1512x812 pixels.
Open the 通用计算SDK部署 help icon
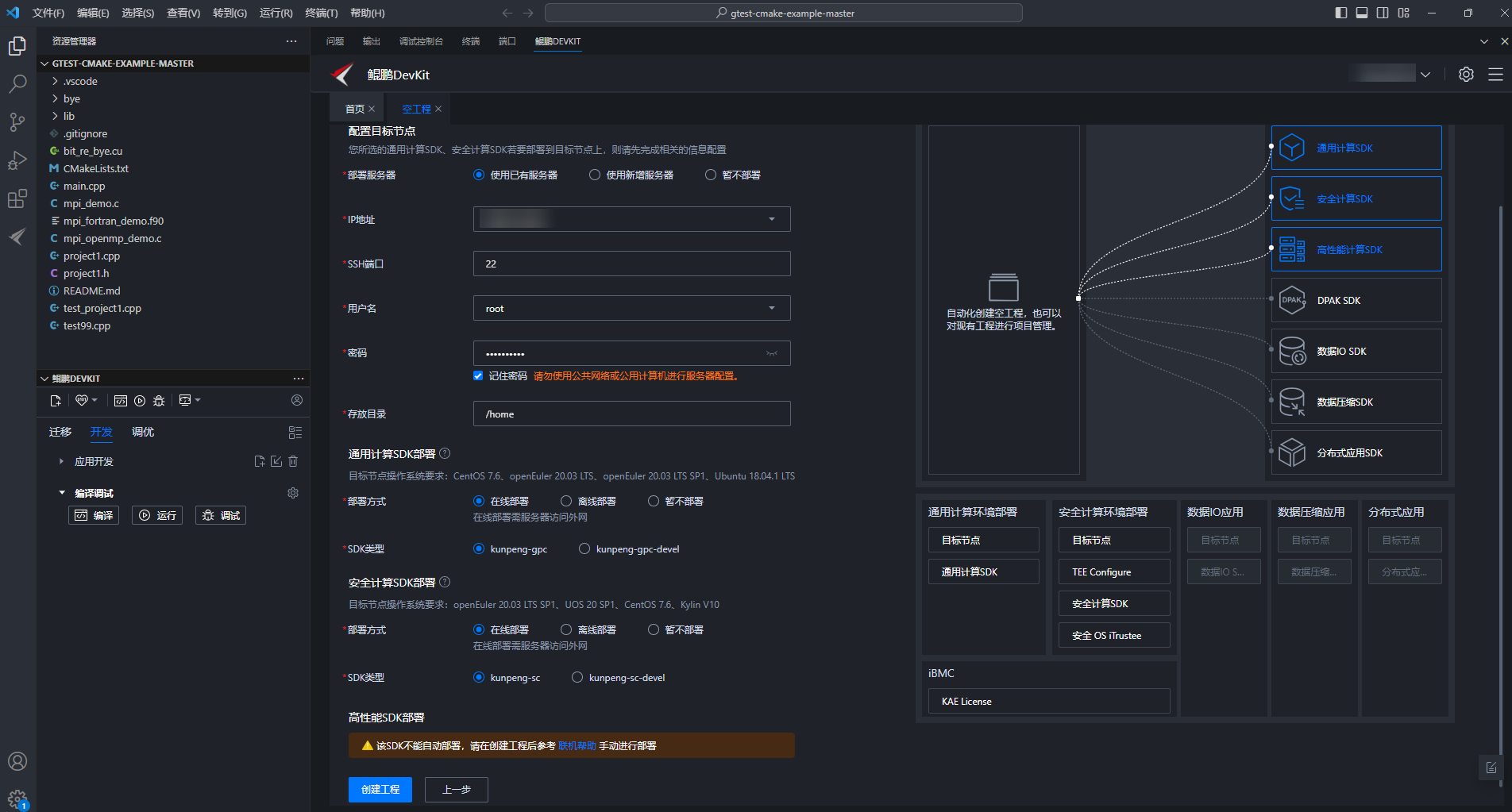pyautogui.click(x=445, y=453)
